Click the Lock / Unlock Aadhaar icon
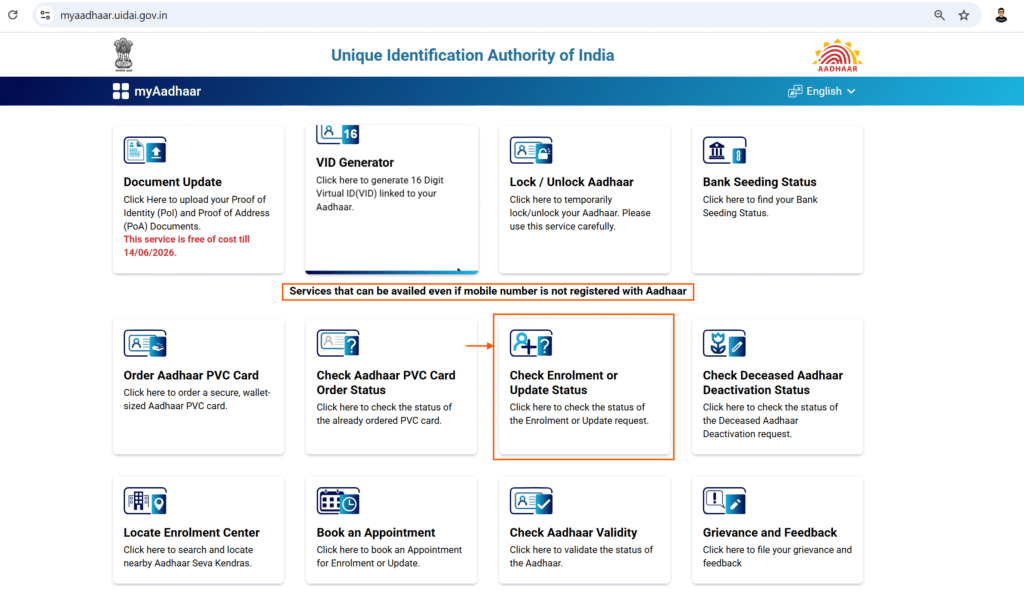The height and width of the screenshot is (600, 1024). [531, 151]
